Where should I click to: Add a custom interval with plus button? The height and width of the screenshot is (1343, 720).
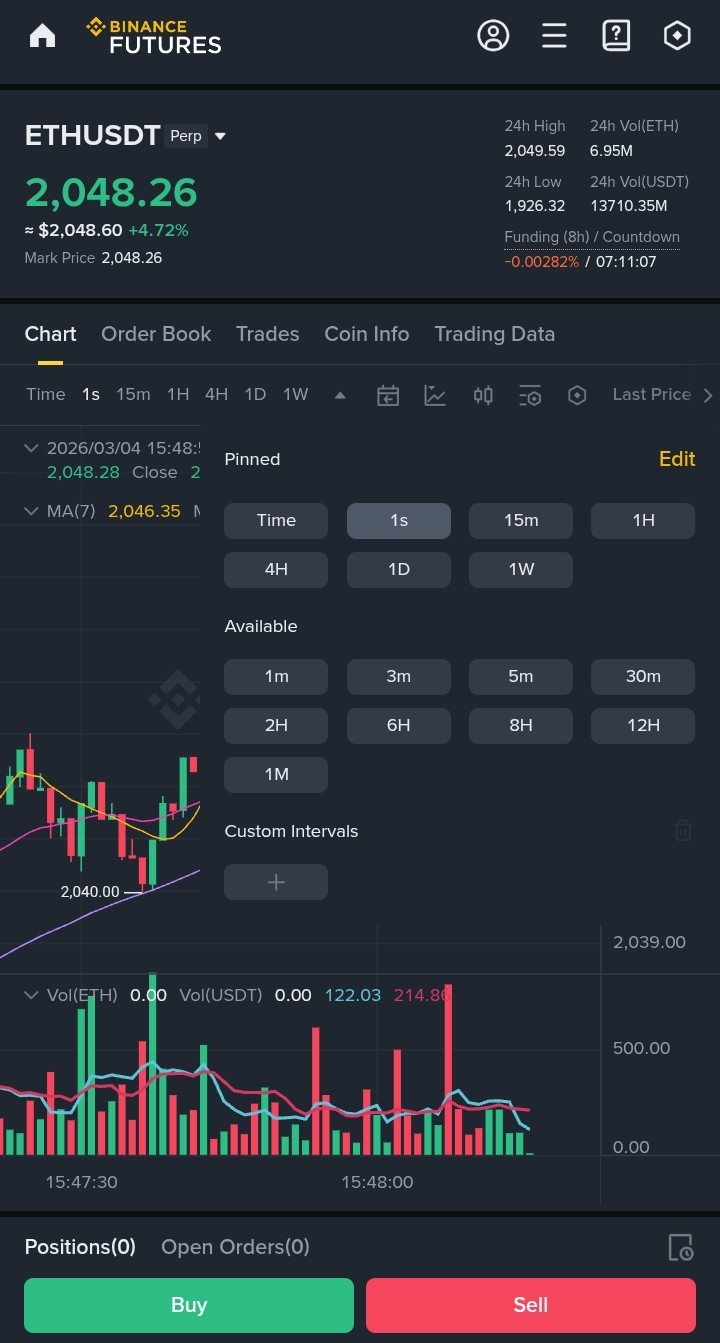click(276, 882)
